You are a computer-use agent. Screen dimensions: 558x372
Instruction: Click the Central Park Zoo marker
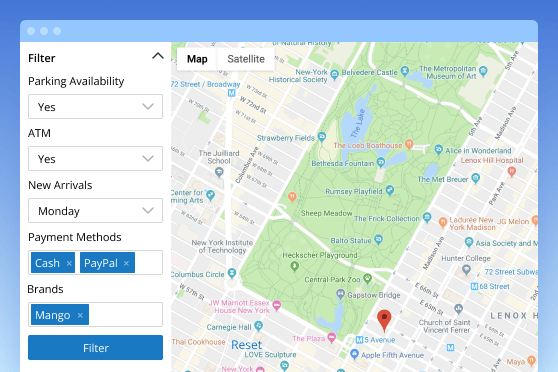pyautogui.click(x=367, y=278)
